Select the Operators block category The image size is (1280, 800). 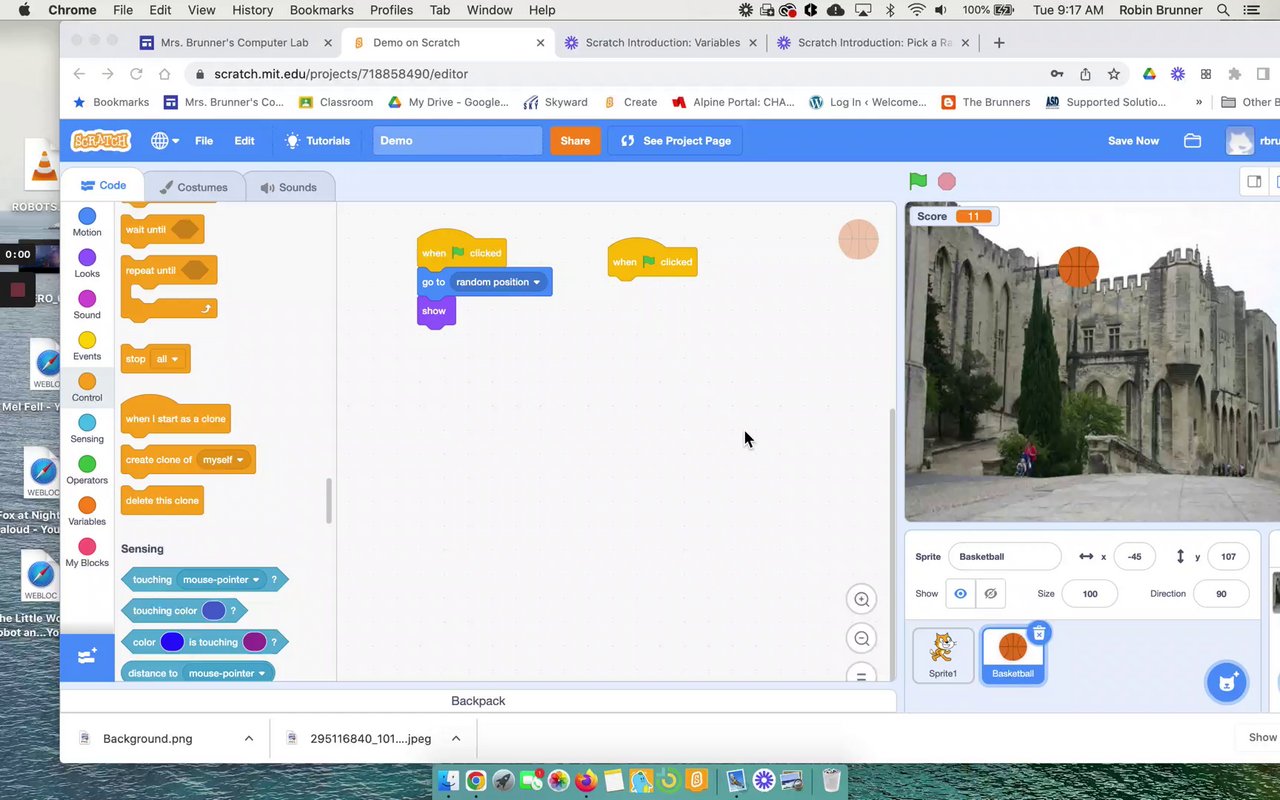(x=87, y=470)
